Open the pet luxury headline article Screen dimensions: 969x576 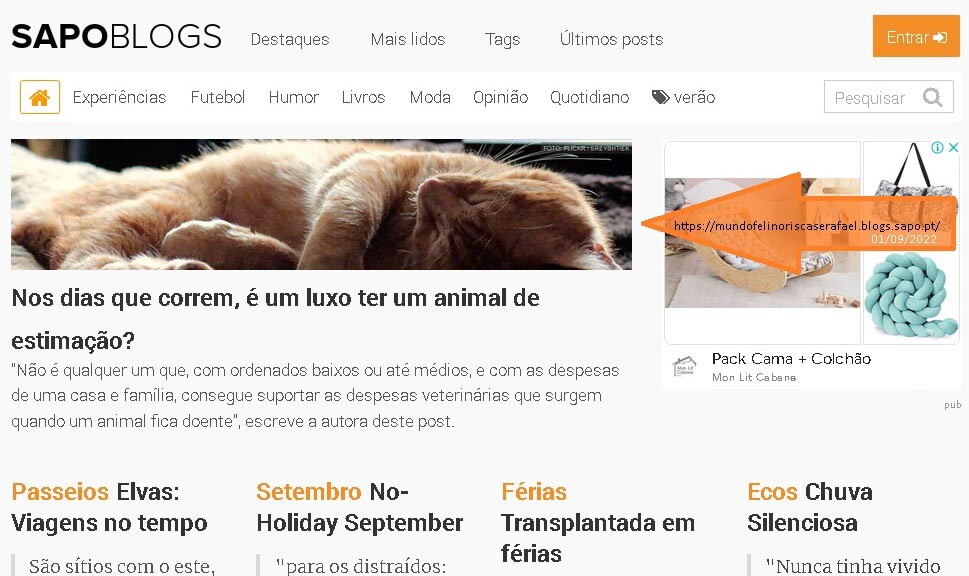click(x=276, y=319)
